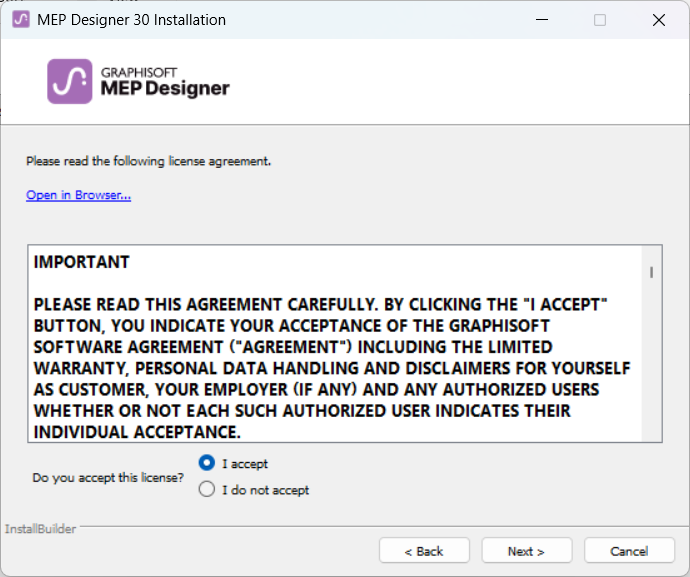The height and width of the screenshot is (577, 690).
Task: Click the purple MEP Designer logo
Action: pyautogui.click(x=70, y=81)
